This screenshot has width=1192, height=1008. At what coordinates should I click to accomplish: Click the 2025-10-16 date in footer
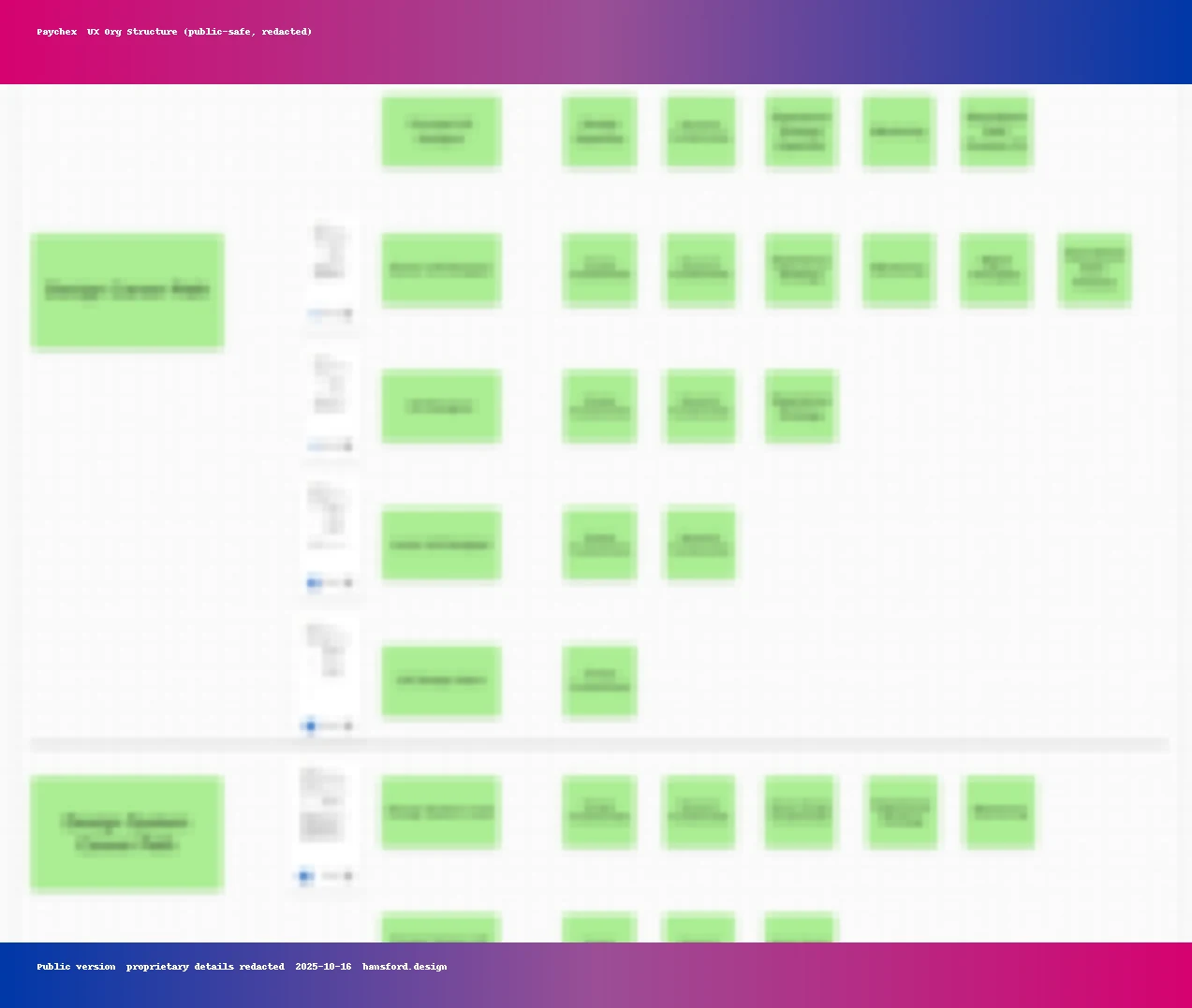323,967
